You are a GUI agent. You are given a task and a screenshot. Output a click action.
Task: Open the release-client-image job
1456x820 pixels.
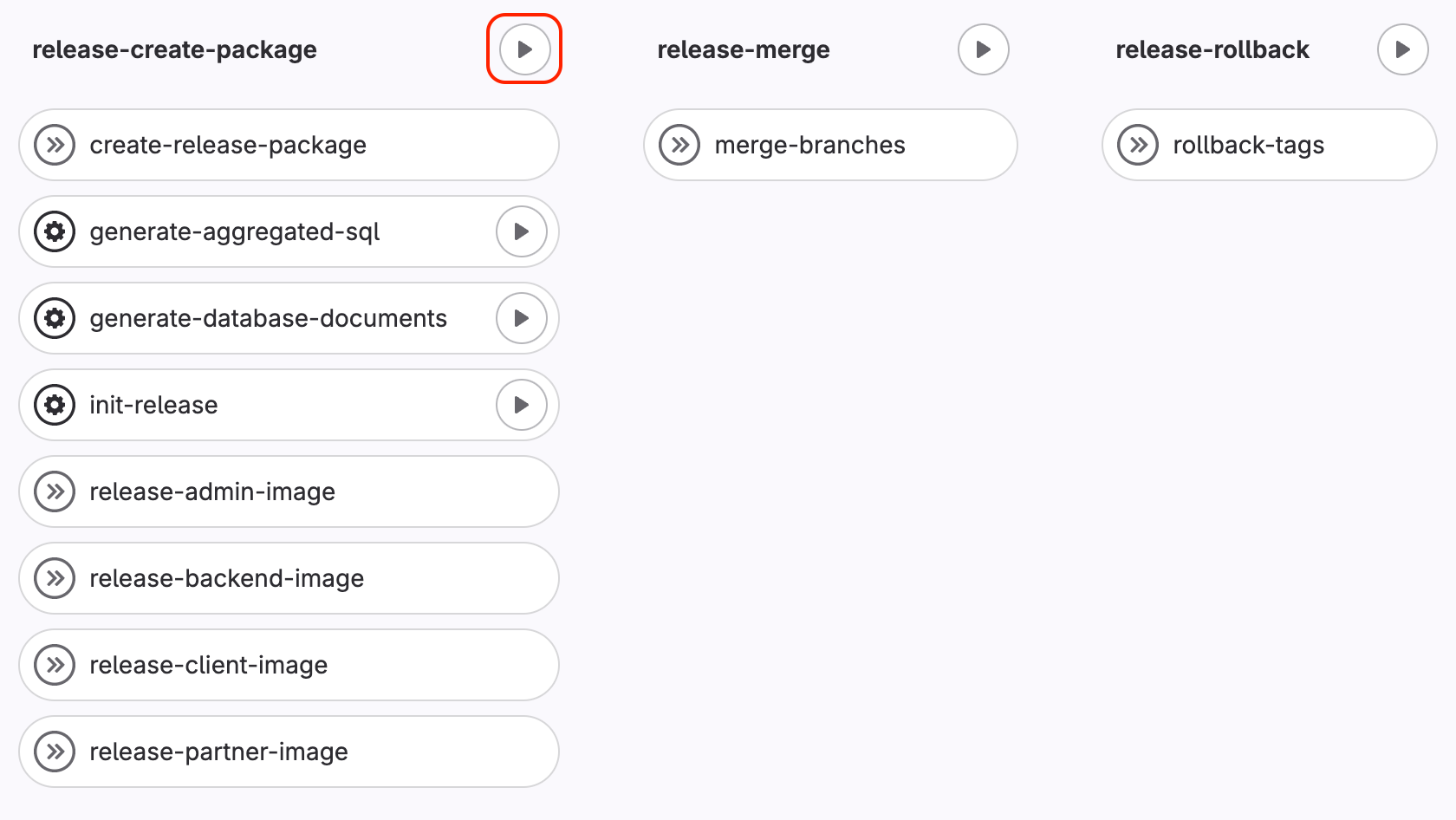point(208,665)
